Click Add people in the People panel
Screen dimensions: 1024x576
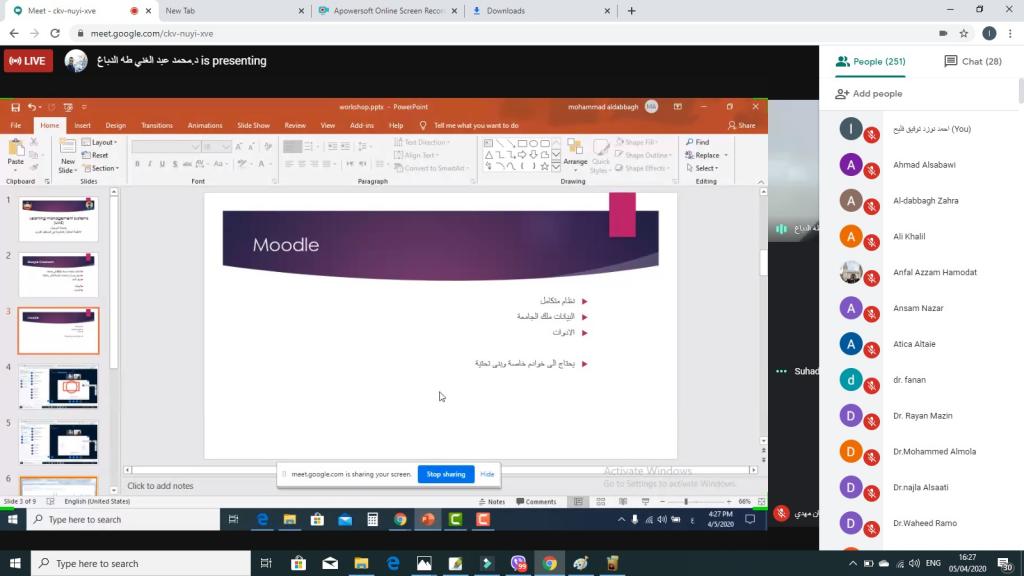click(x=869, y=94)
